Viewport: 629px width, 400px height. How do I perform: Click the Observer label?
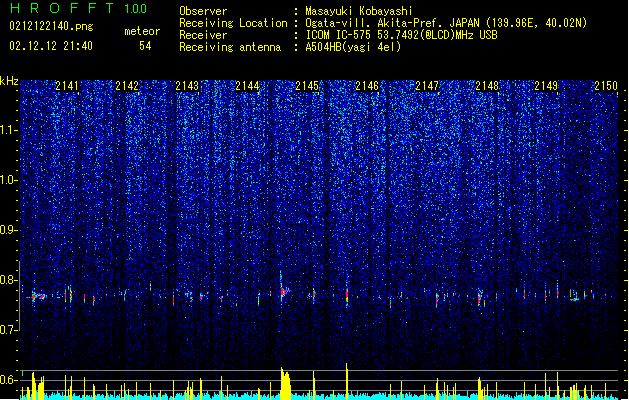click(x=203, y=11)
